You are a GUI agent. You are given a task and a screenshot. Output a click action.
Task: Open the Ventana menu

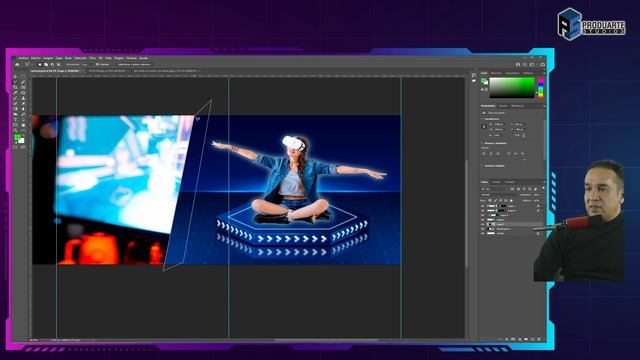tap(131, 58)
